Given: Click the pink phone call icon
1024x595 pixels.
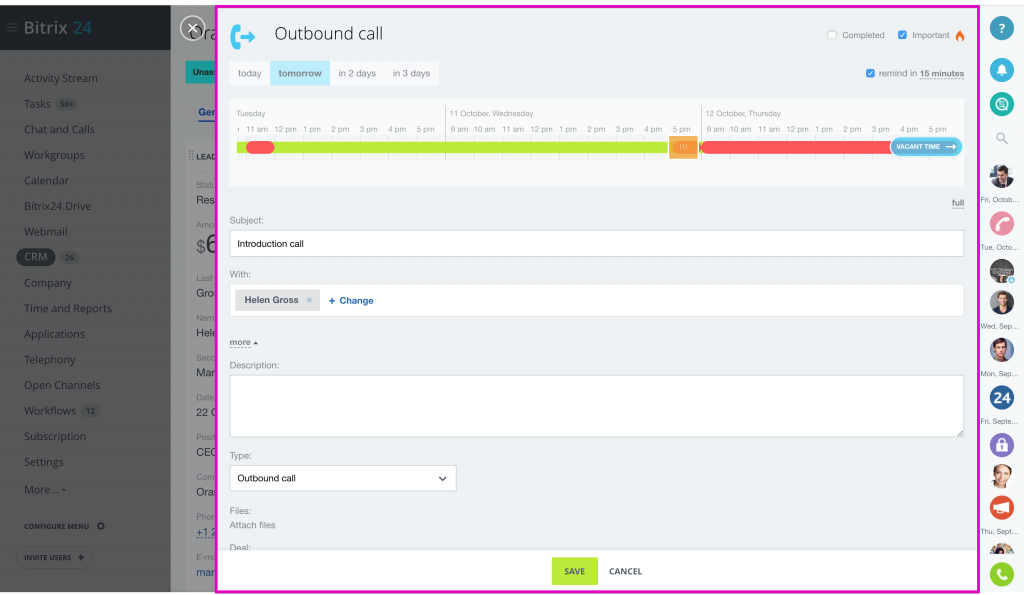Looking at the screenshot, I should click(1001, 224).
